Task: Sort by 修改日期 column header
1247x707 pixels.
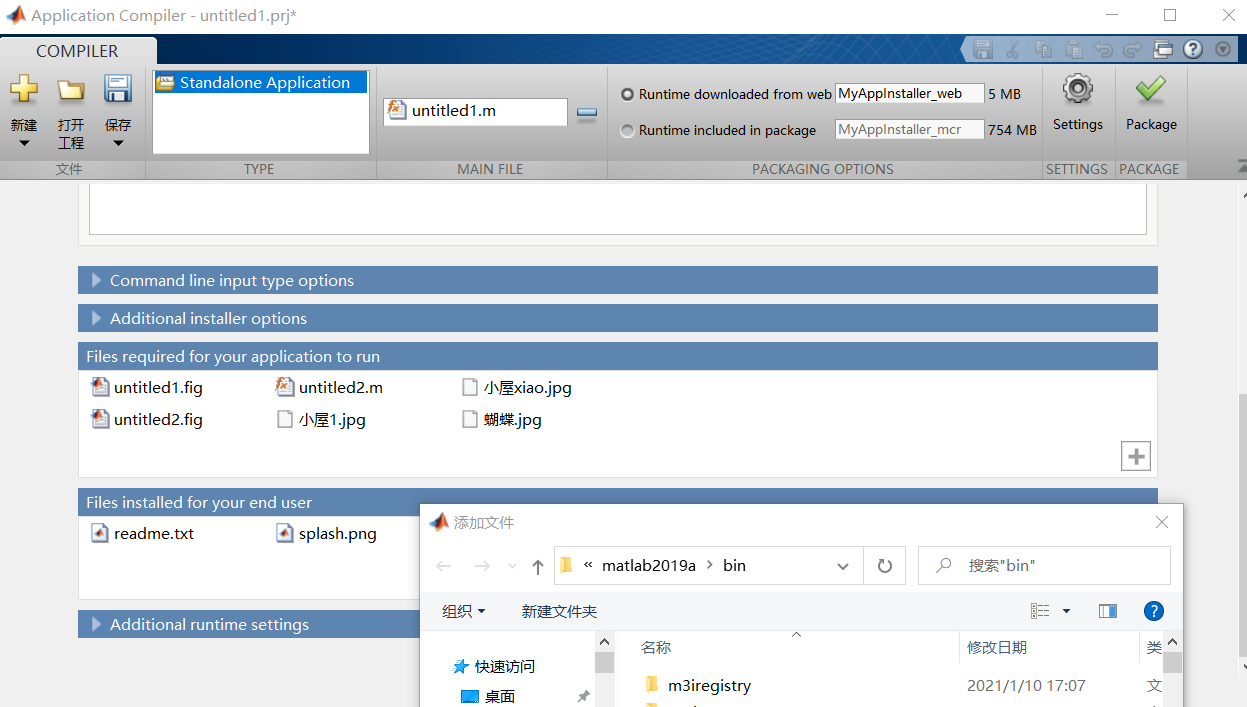Action: (996, 647)
